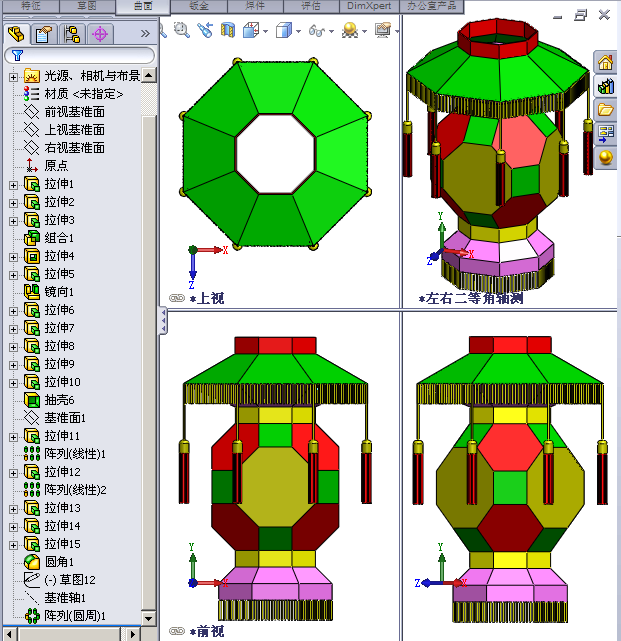This screenshot has height=641, width=621.
Task: Open the ConfigurationManager tab
Action: coord(72,34)
